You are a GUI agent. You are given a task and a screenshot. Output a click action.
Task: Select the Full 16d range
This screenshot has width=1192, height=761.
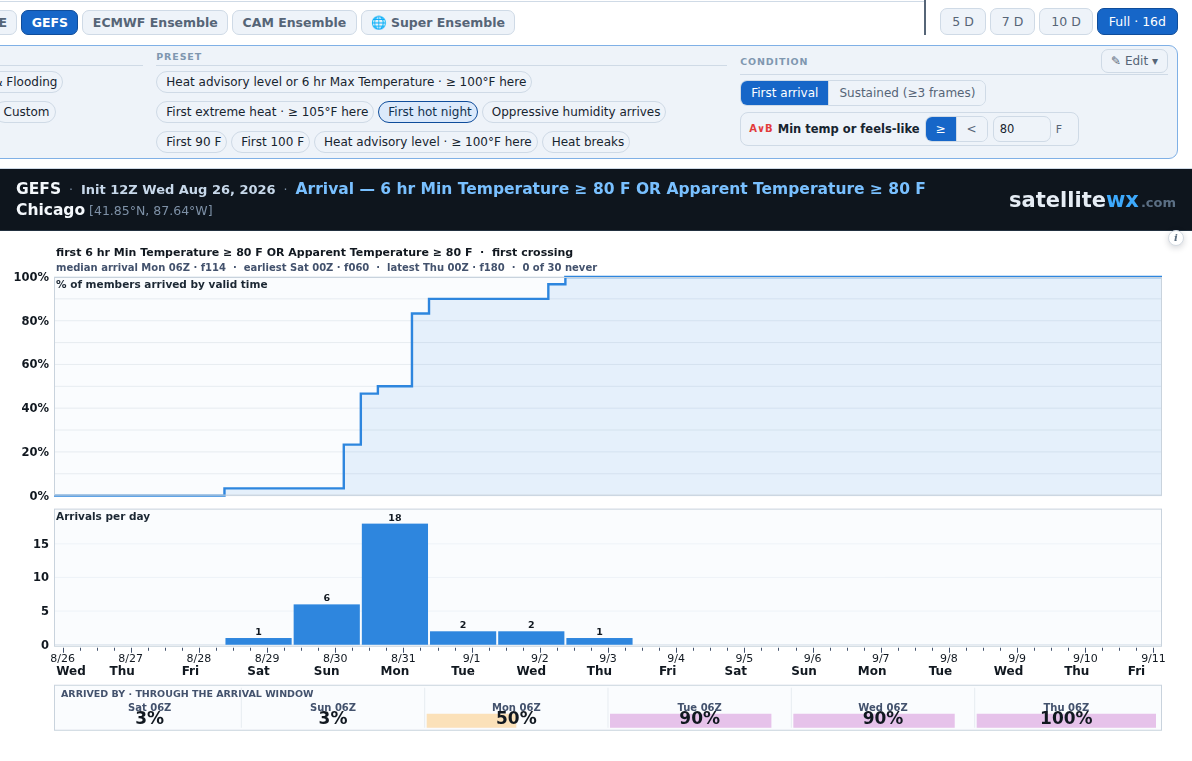pyautogui.click(x=1137, y=22)
